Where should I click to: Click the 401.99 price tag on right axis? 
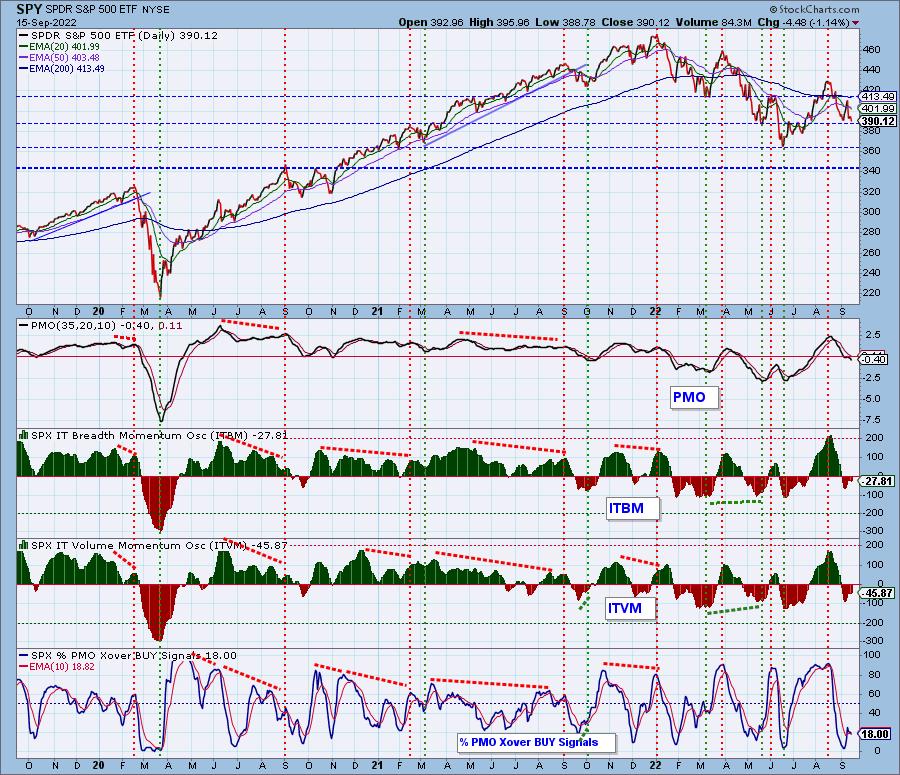(878, 108)
